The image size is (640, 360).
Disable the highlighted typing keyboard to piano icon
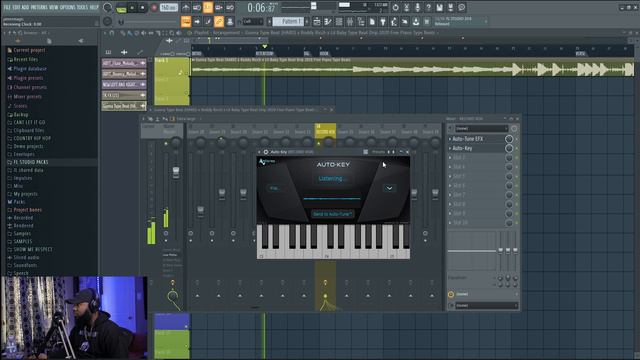click(x=185, y=21)
